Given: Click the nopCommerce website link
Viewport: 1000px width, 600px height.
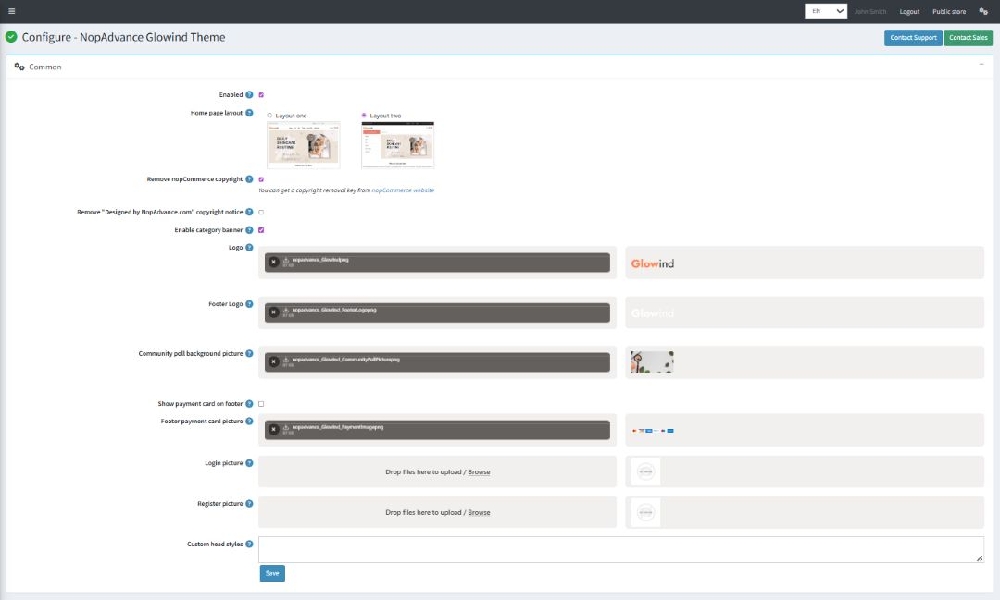Looking at the screenshot, I should click(x=404, y=190).
